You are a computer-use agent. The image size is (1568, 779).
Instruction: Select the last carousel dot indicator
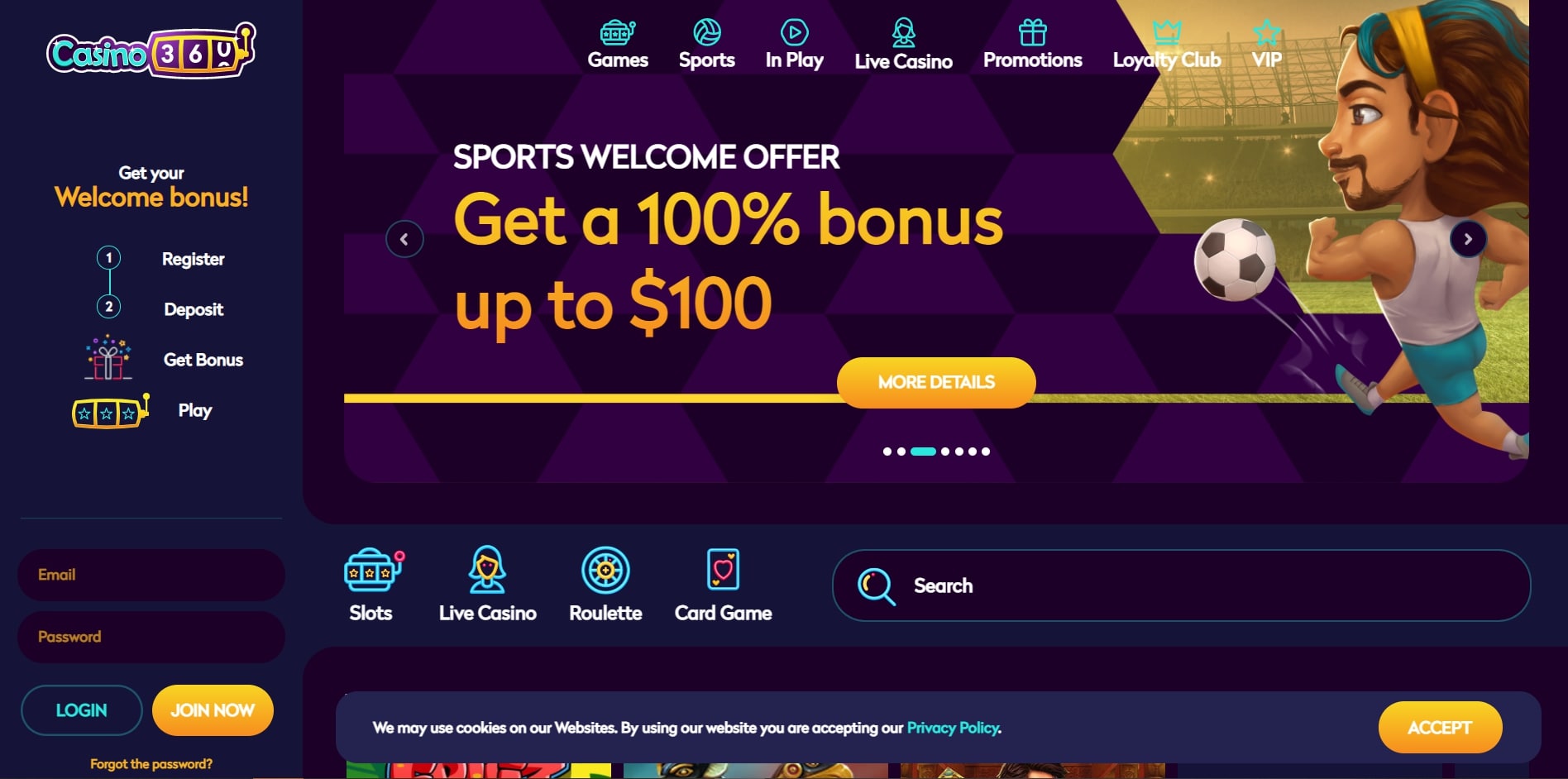pyautogui.click(x=986, y=452)
